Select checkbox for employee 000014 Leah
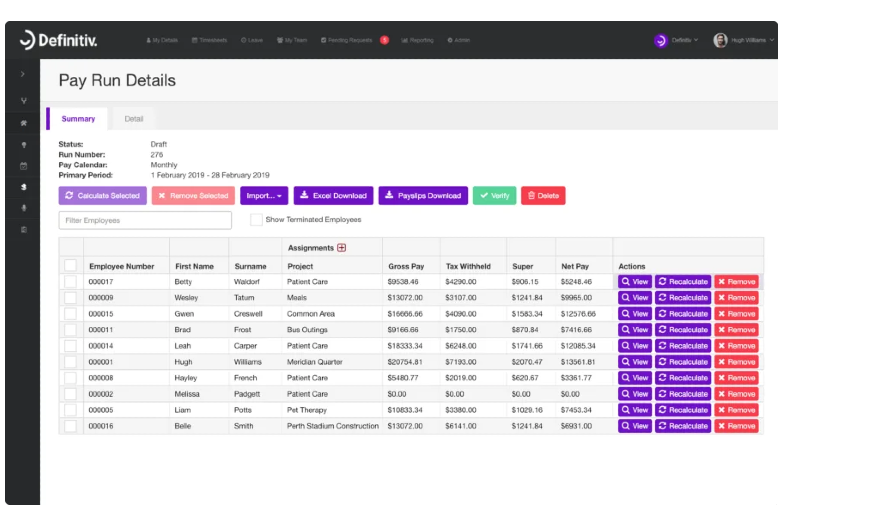Screen dimensions: 876x525 (x=70, y=346)
